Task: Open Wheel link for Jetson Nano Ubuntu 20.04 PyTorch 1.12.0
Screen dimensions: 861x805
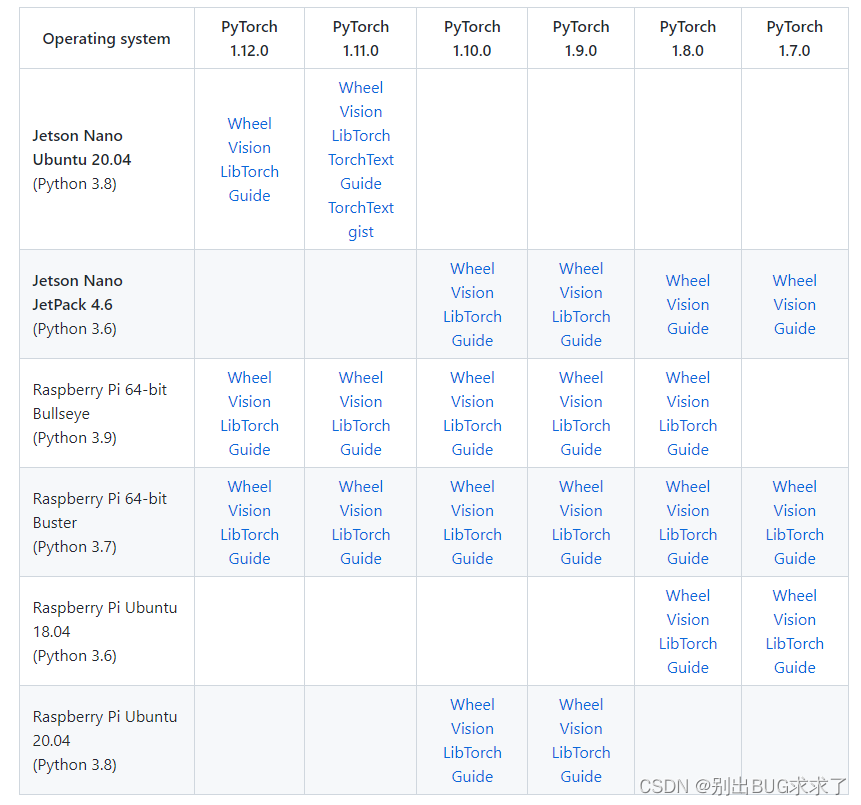Action: point(249,124)
